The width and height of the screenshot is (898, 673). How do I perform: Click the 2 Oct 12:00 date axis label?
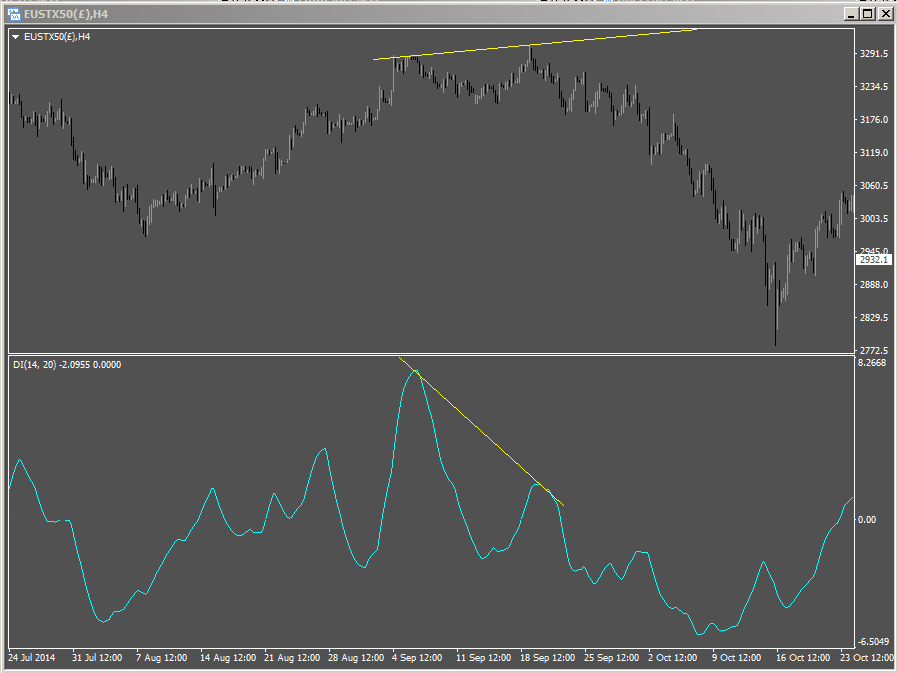pos(672,658)
